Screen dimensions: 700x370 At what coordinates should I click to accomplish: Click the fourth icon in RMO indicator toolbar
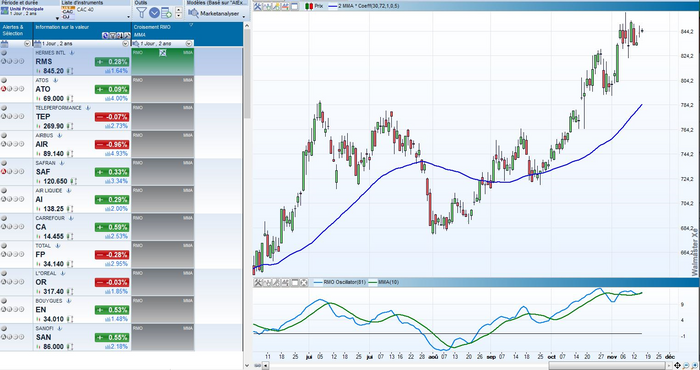point(286,282)
